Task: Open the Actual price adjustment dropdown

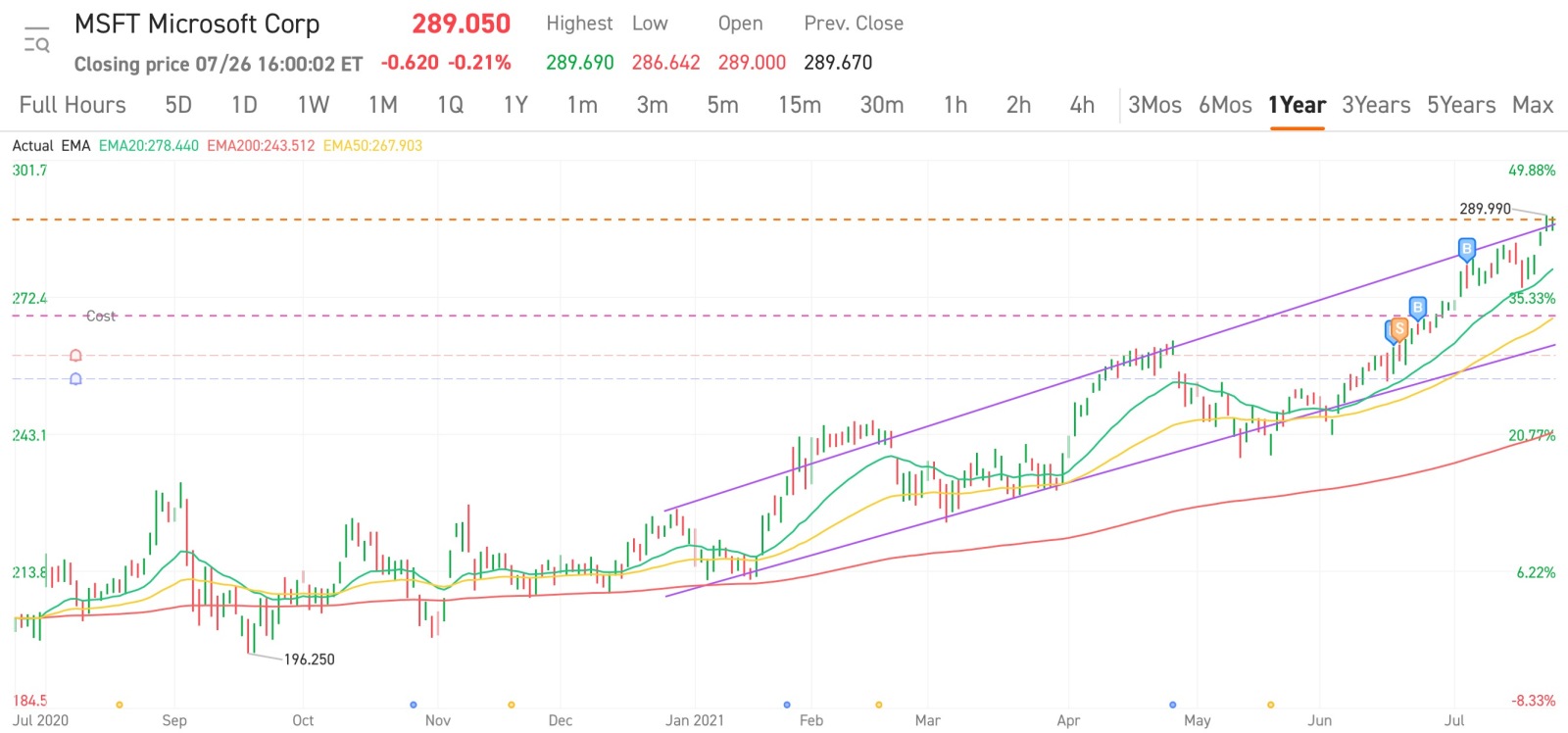Action: (x=32, y=146)
